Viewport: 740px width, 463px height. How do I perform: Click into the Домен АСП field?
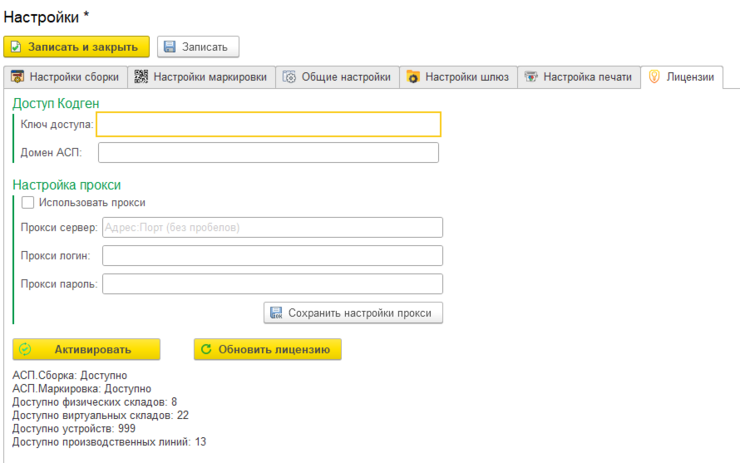click(269, 152)
